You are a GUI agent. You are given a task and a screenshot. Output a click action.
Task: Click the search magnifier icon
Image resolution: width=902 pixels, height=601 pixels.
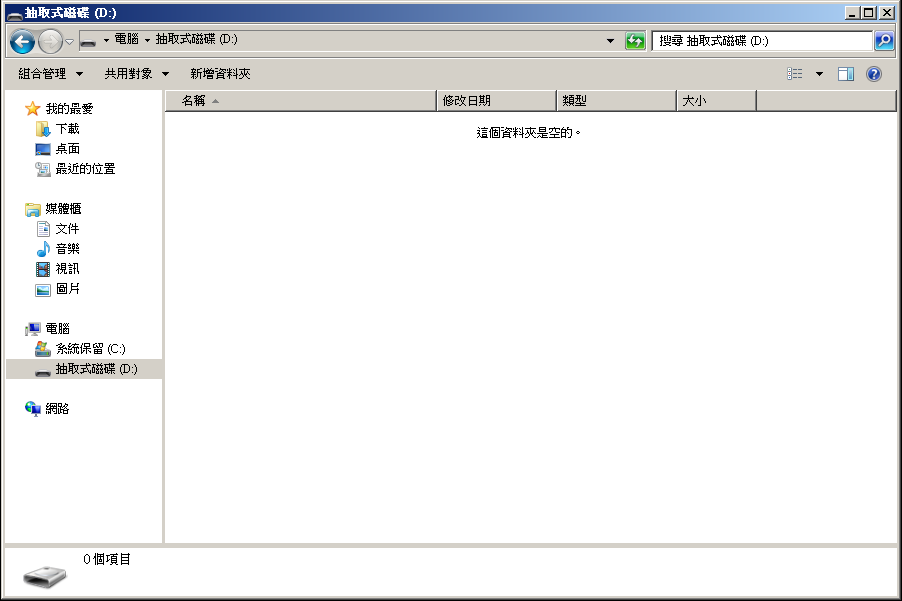click(x=884, y=41)
